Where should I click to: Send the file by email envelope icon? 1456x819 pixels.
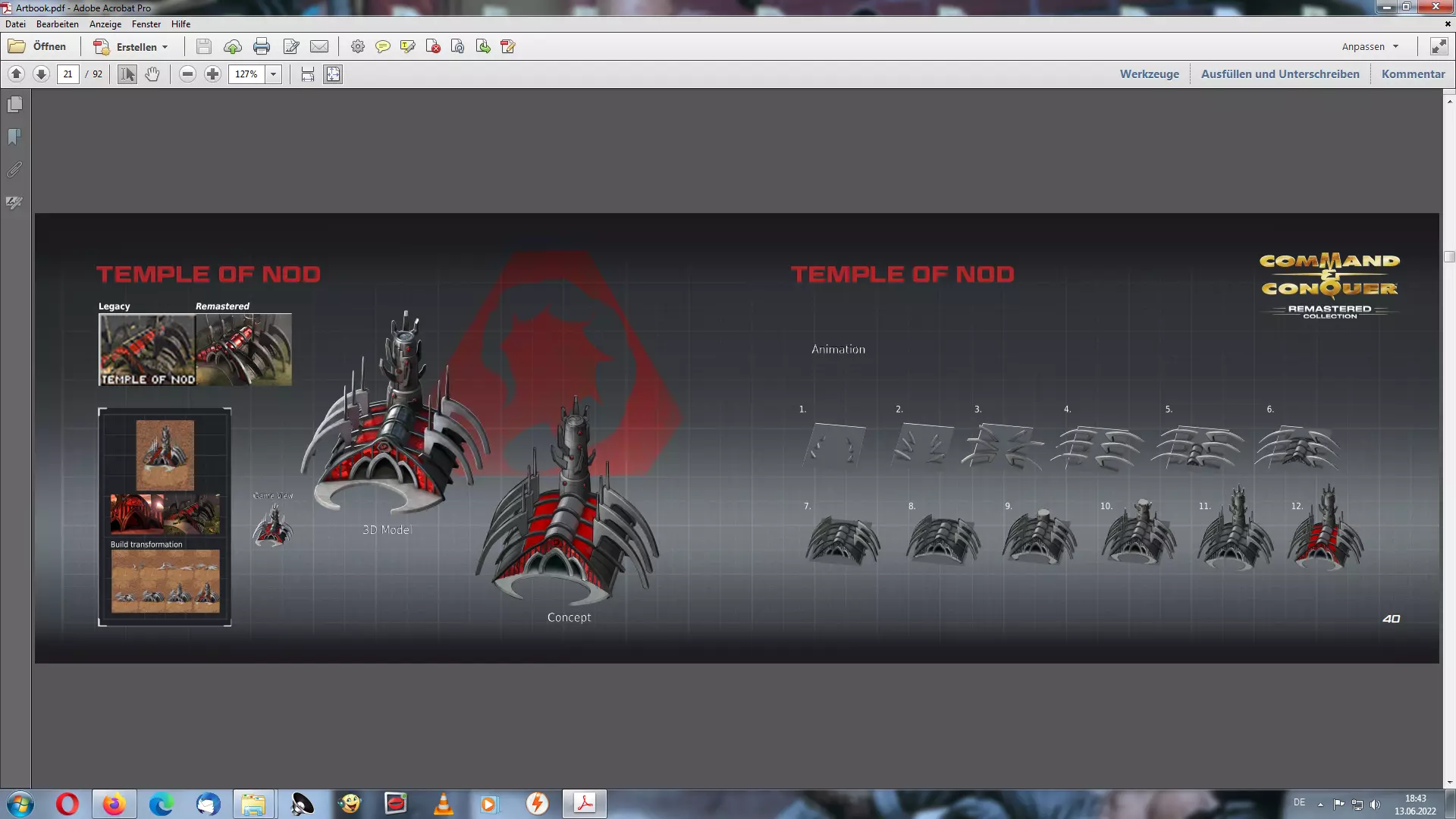click(319, 47)
